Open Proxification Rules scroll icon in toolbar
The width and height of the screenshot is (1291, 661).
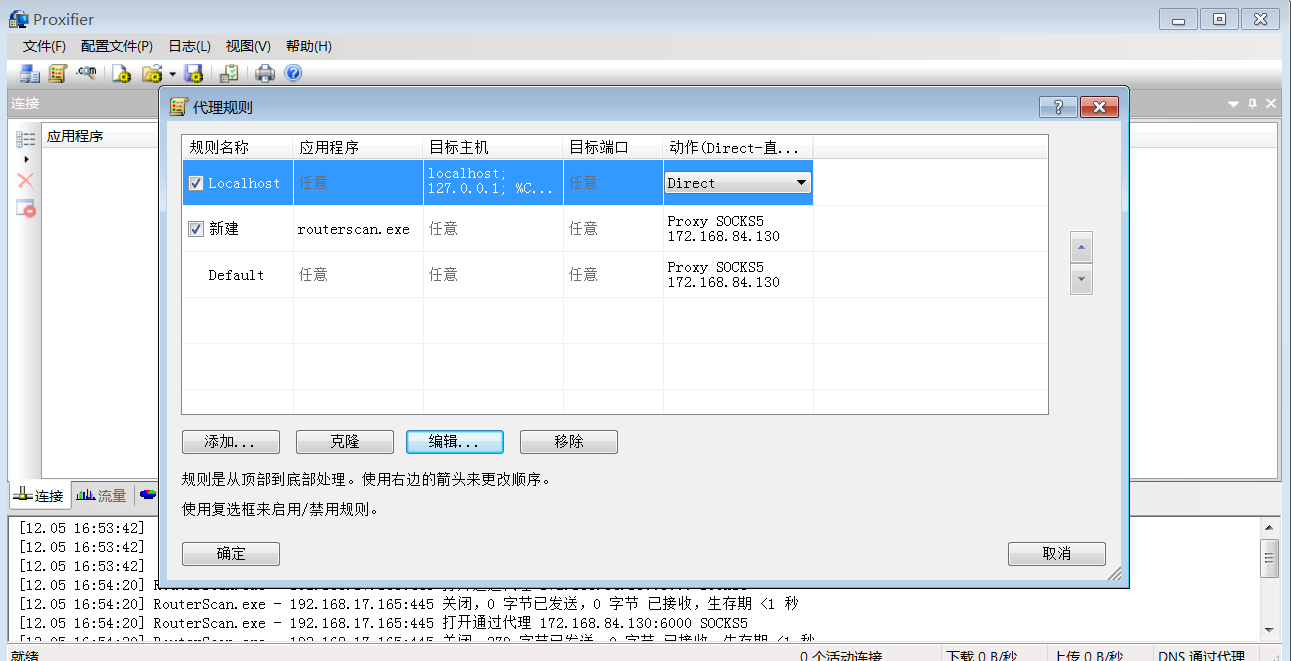tap(58, 73)
